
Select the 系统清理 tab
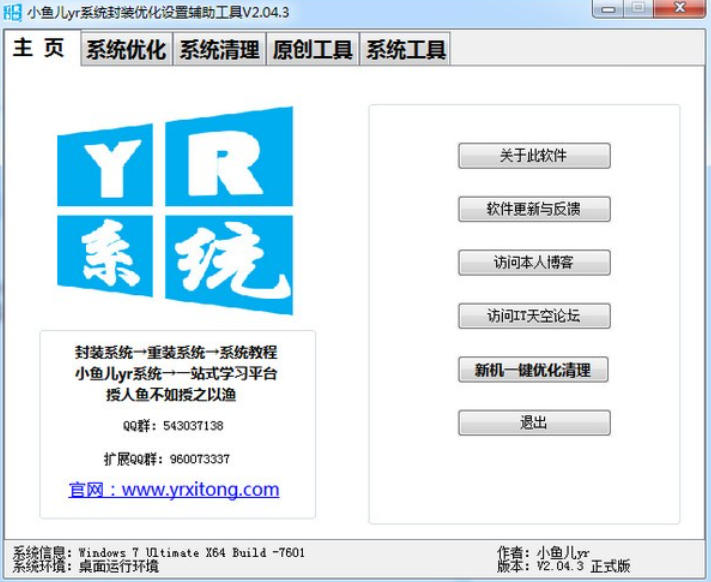pyautogui.click(x=219, y=50)
